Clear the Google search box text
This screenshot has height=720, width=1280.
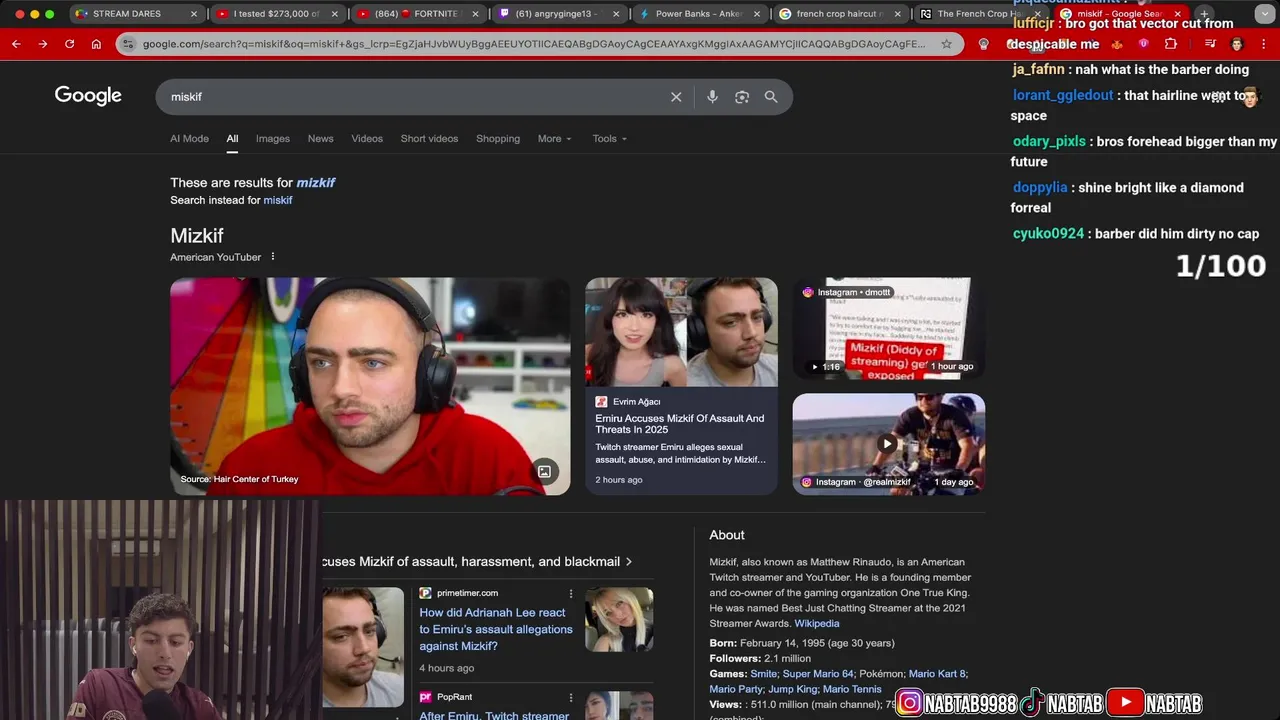pyautogui.click(x=676, y=97)
